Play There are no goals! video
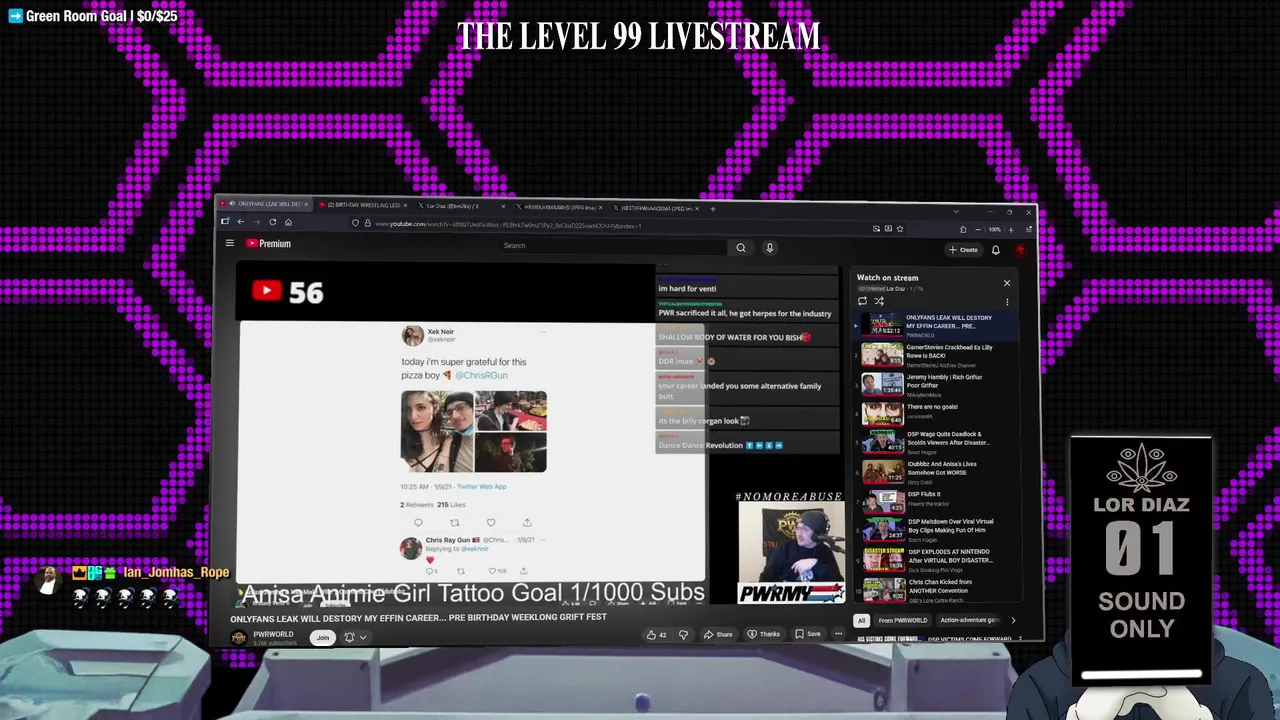 pyautogui.click(x=937, y=414)
